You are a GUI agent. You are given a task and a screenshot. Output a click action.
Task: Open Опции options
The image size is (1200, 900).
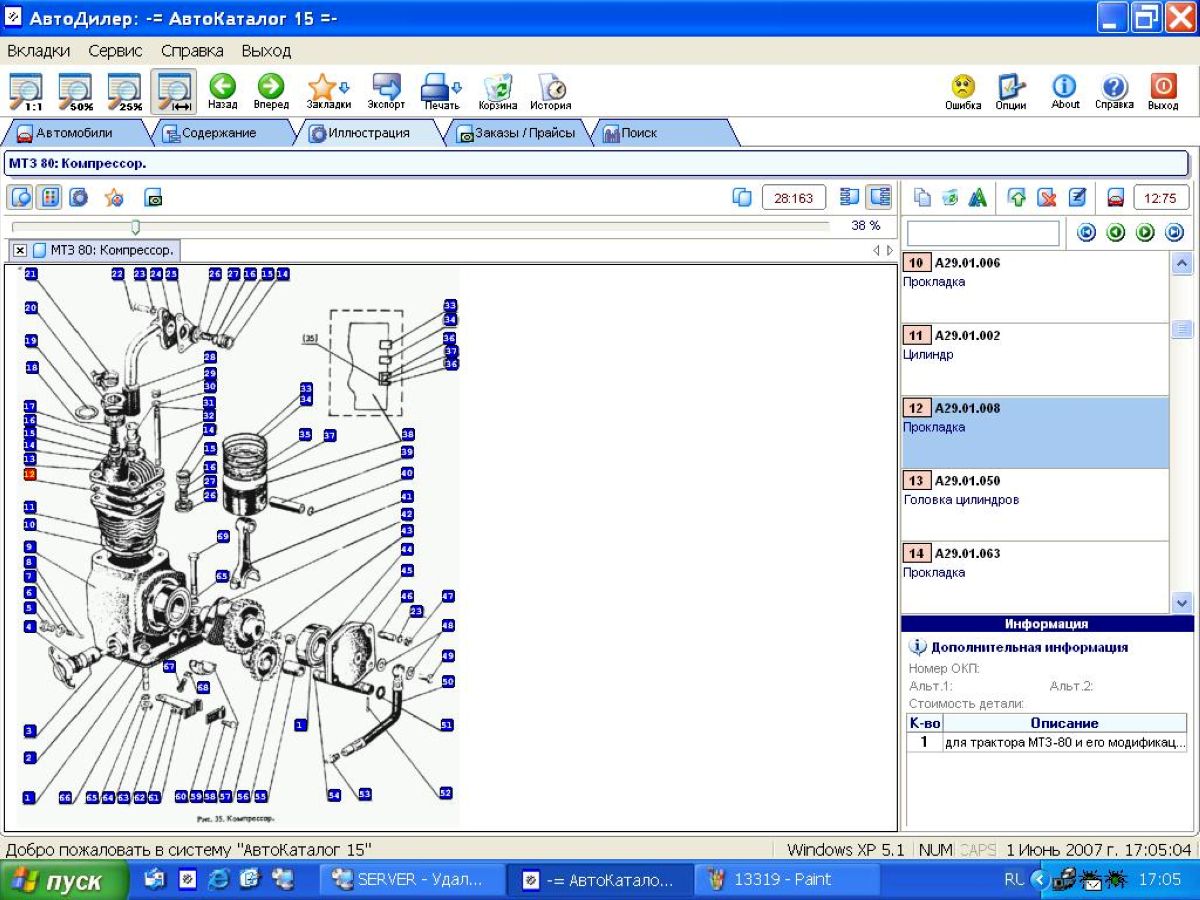(x=1011, y=91)
